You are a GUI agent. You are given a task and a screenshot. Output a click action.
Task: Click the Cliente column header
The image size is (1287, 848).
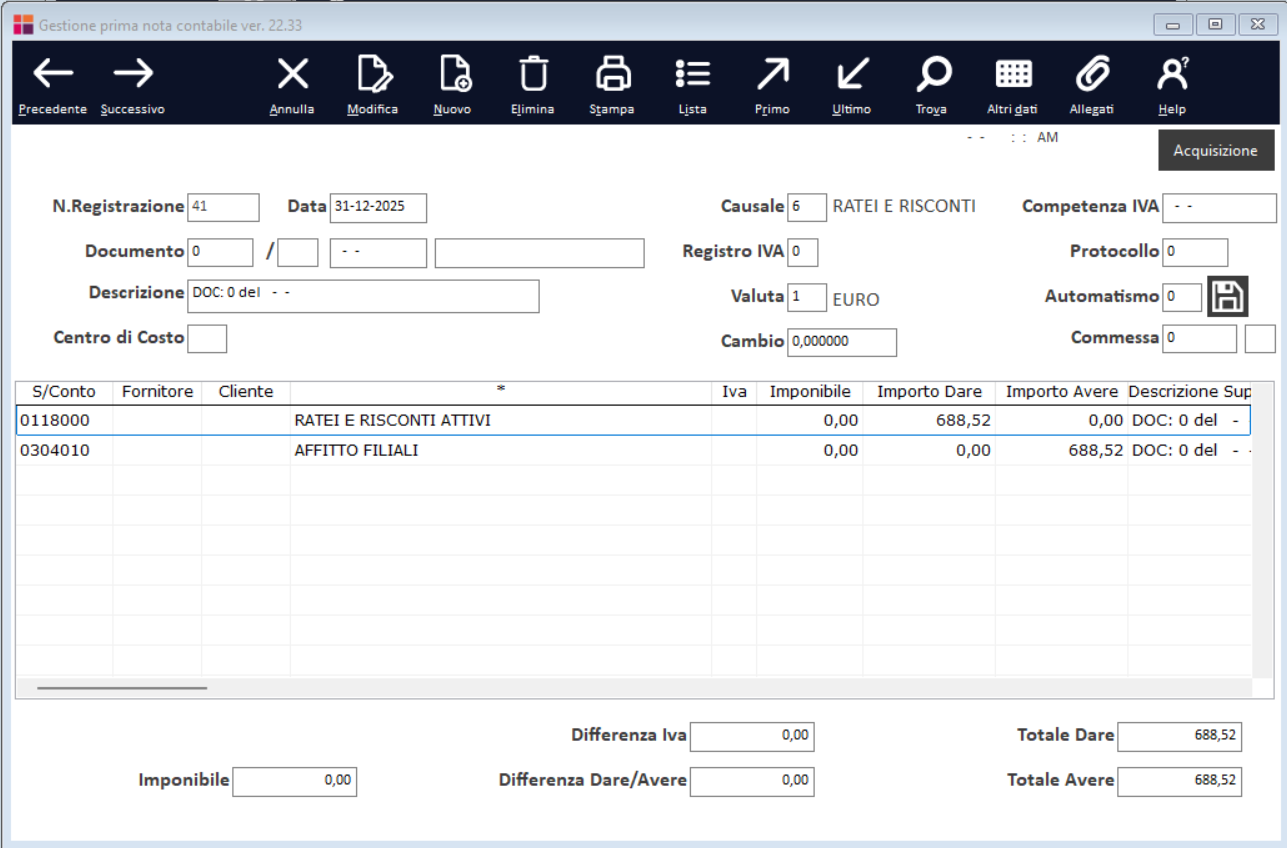(246, 392)
